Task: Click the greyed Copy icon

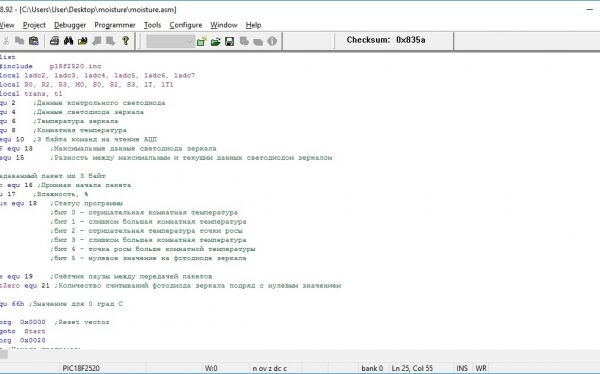Action: click(20, 41)
